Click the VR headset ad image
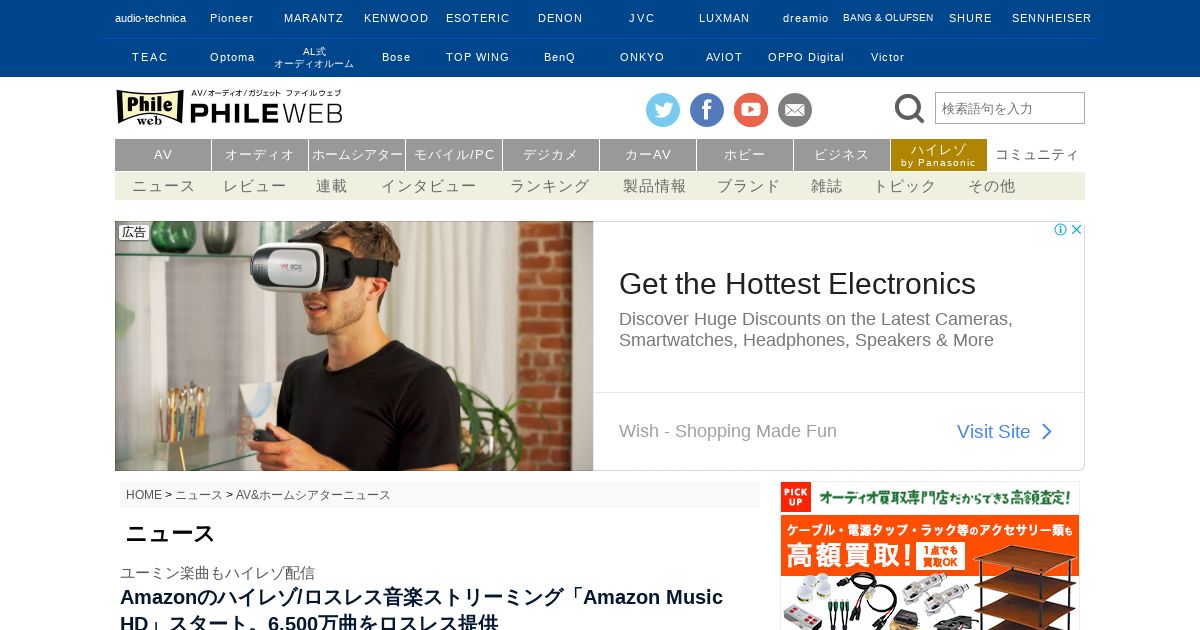 [x=354, y=346]
